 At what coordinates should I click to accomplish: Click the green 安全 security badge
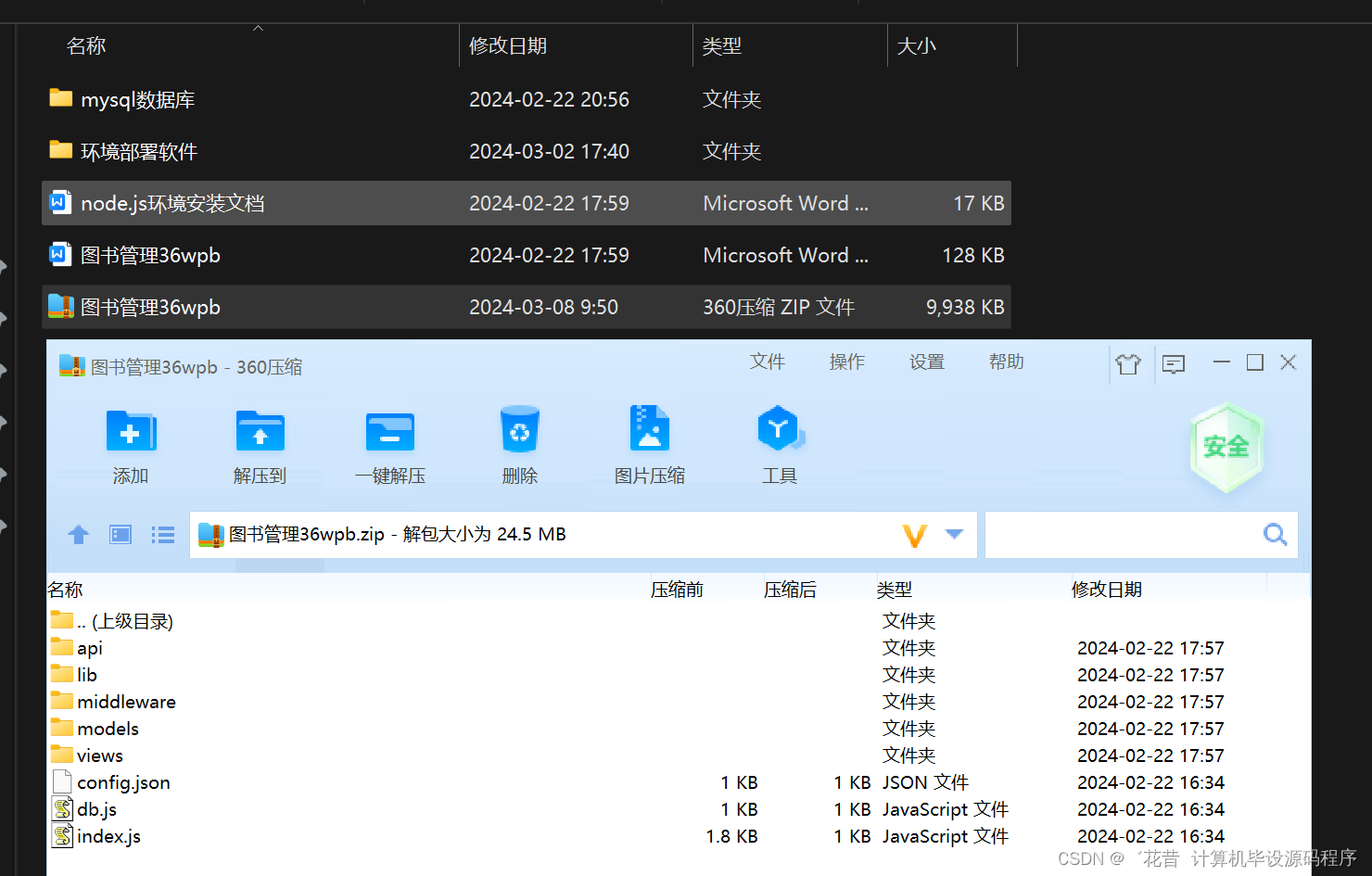pyautogui.click(x=1226, y=447)
